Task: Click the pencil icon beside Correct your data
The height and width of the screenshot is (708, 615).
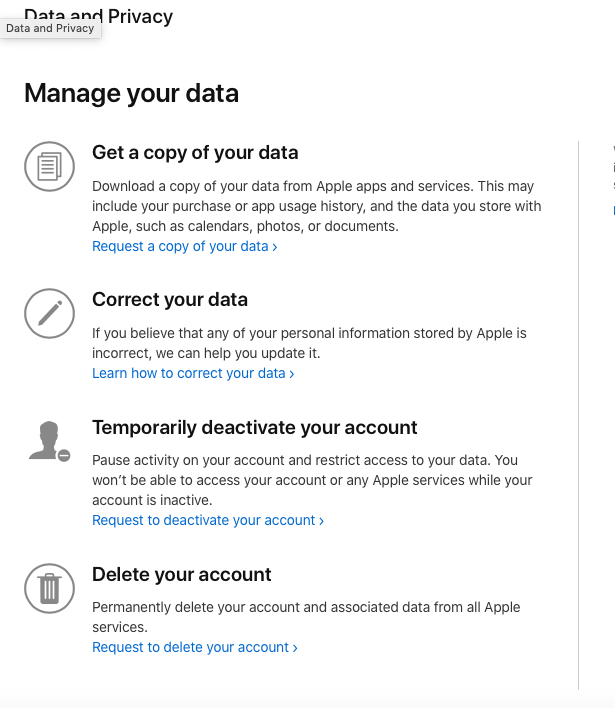Action: tap(49, 313)
